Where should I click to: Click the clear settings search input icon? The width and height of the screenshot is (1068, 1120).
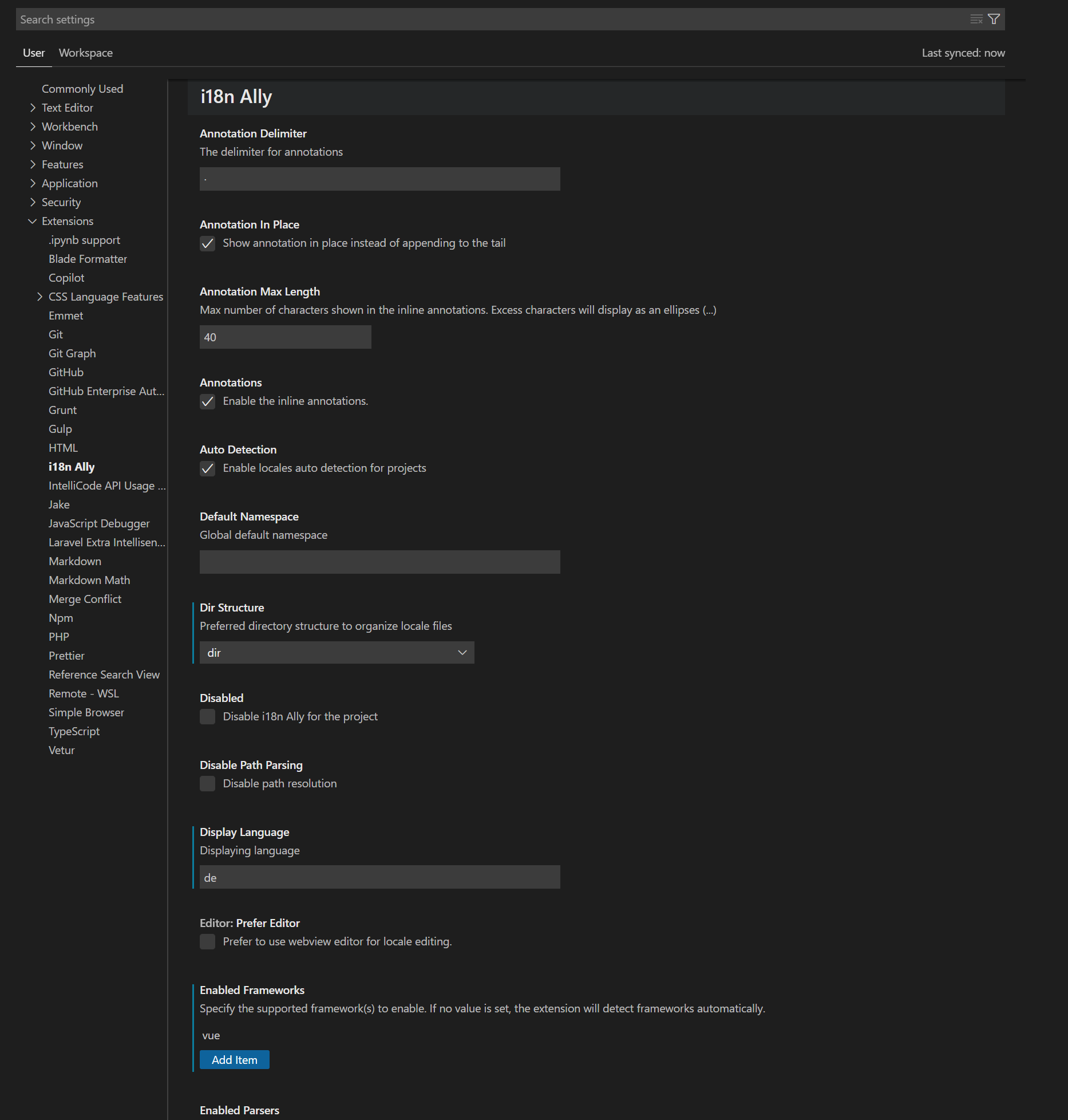(x=976, y=19)
